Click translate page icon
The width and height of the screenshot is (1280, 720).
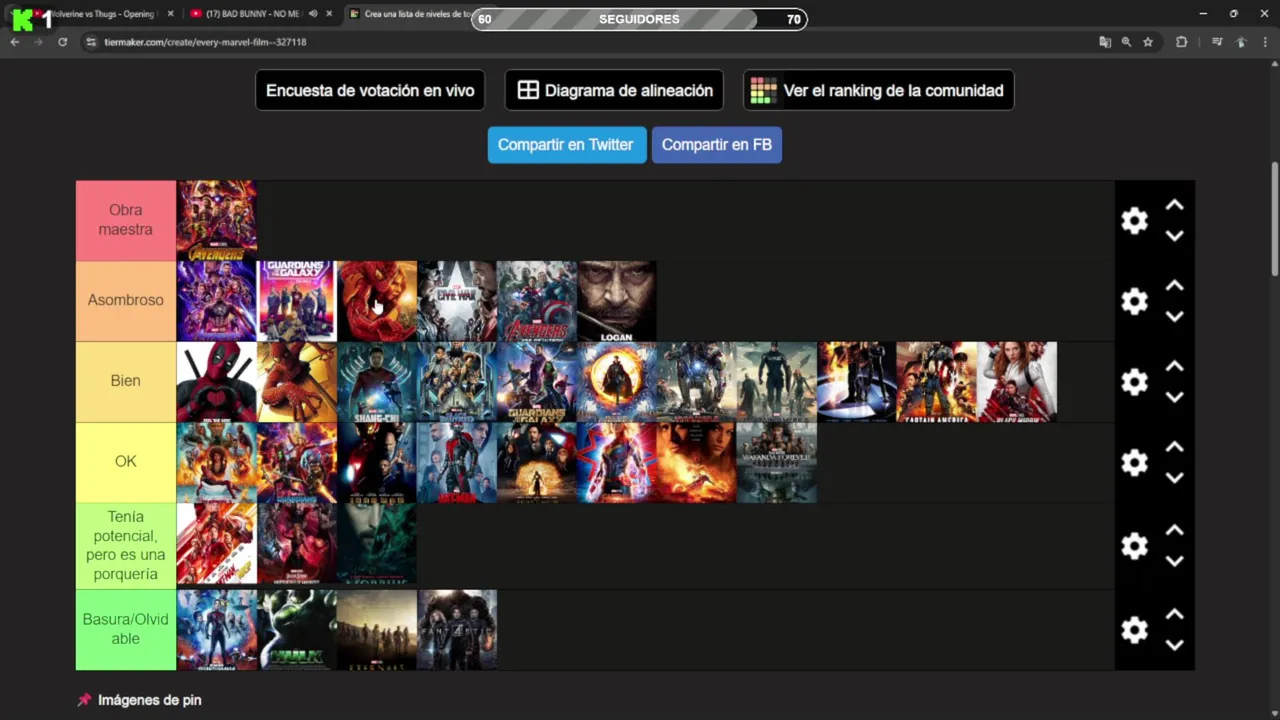tap(1105, 42)
